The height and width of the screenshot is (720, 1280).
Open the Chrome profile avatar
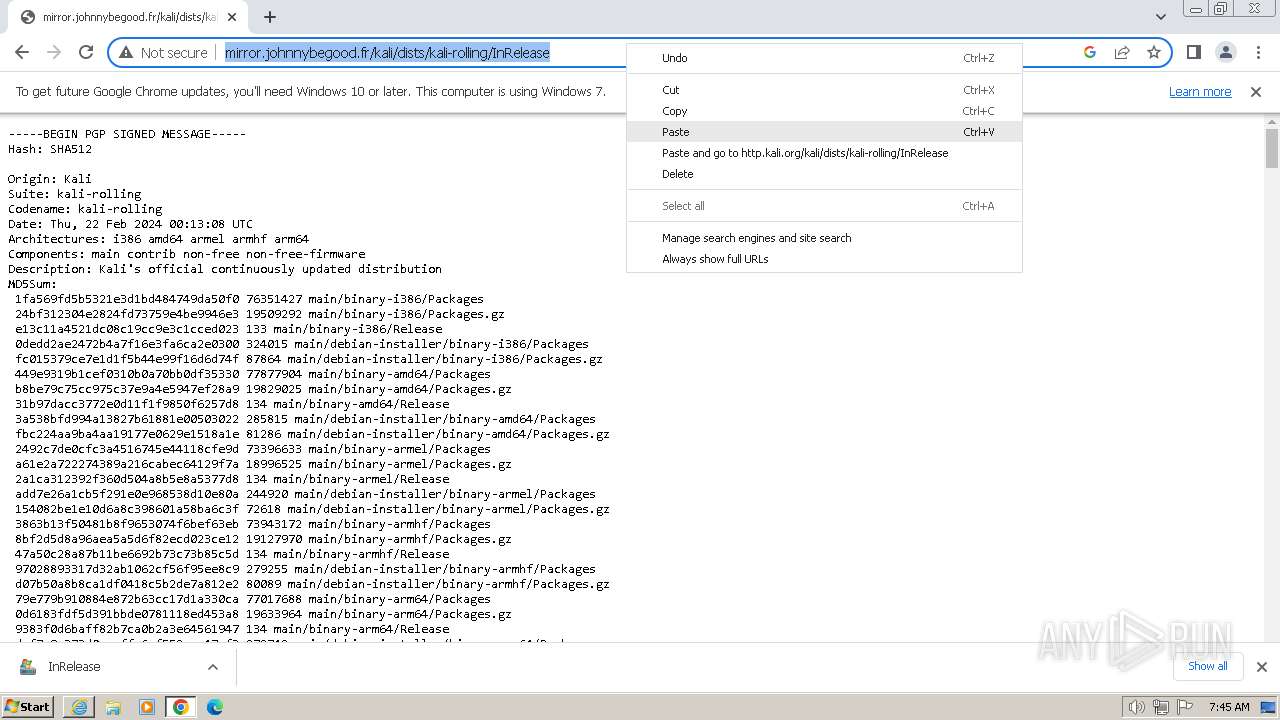(1225, 52)
